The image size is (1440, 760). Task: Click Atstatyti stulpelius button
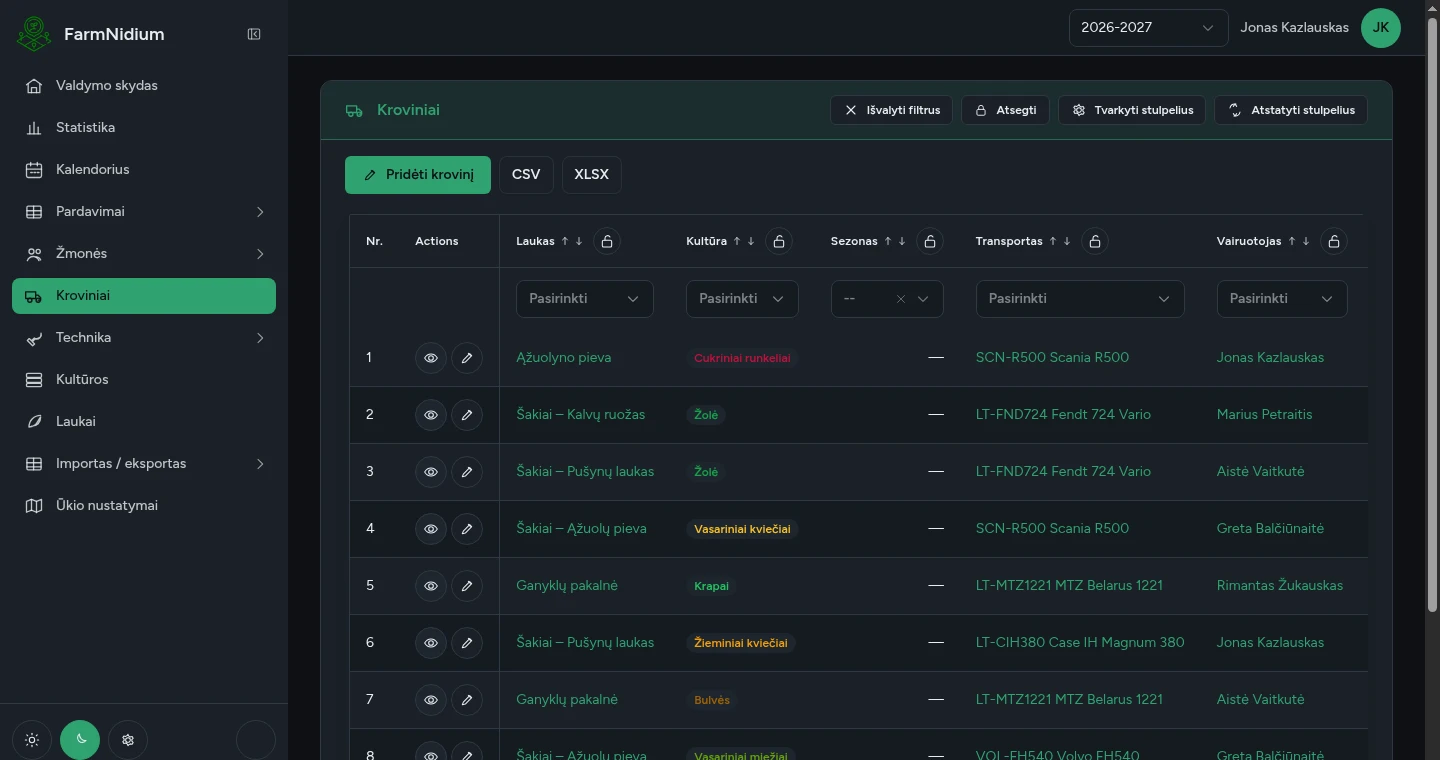click(x=1291, y=110)
